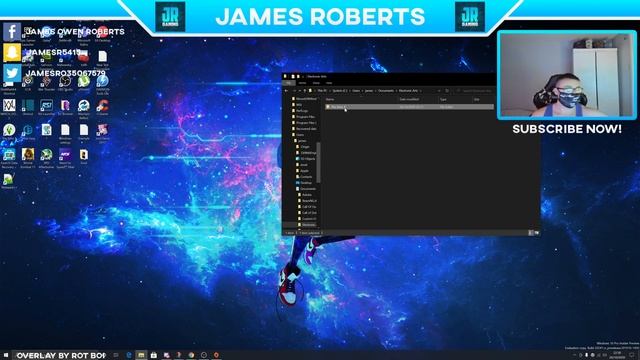Go back with the Explorer back arrow
Image resolution: width=640 pixels, height=360 pixels.
287,91
